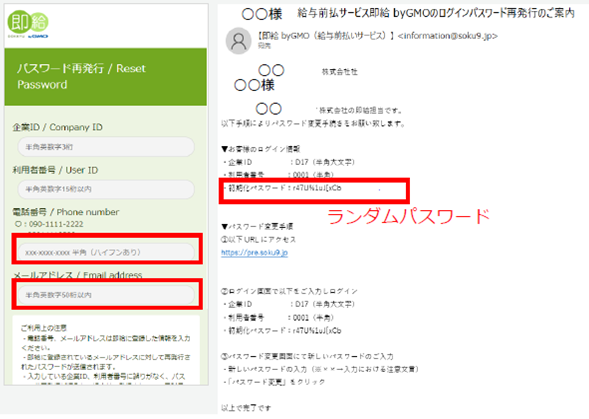Viewport: 589px width, 419px height.
Task: Click the 利用者番号 / User ID label
Action: [55, 170]
